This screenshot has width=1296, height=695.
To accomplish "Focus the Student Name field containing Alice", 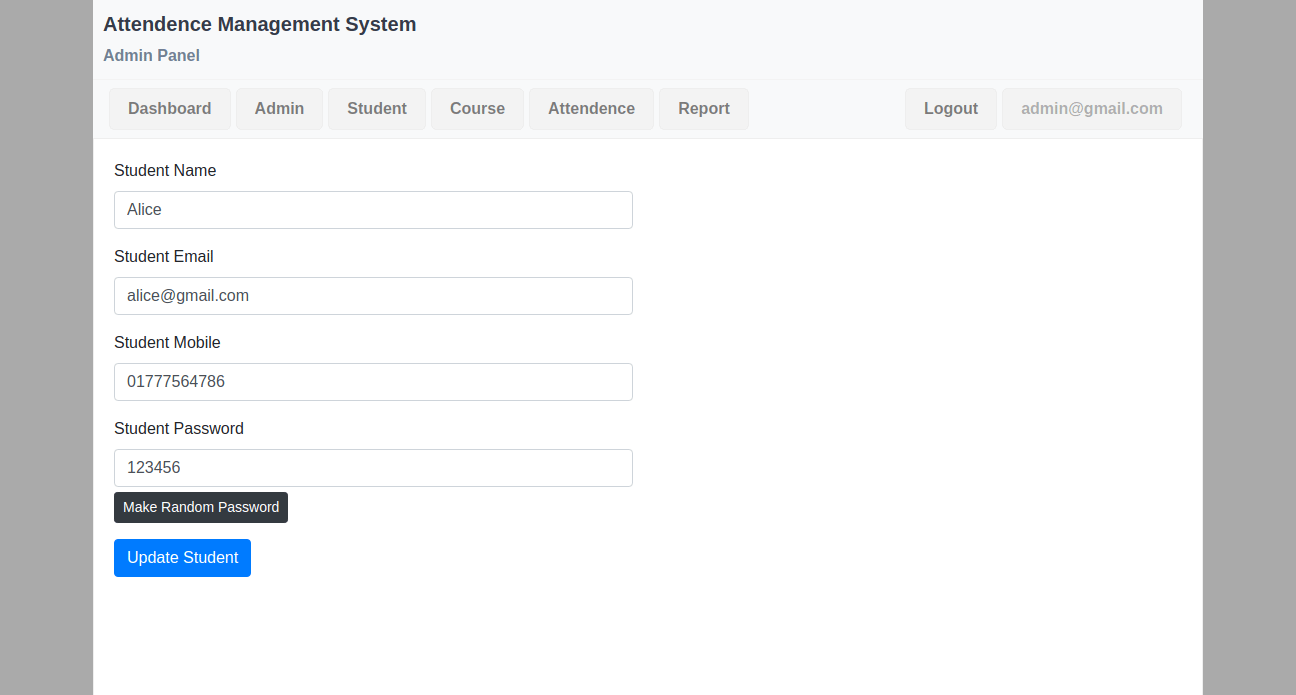I will [373, 210].
